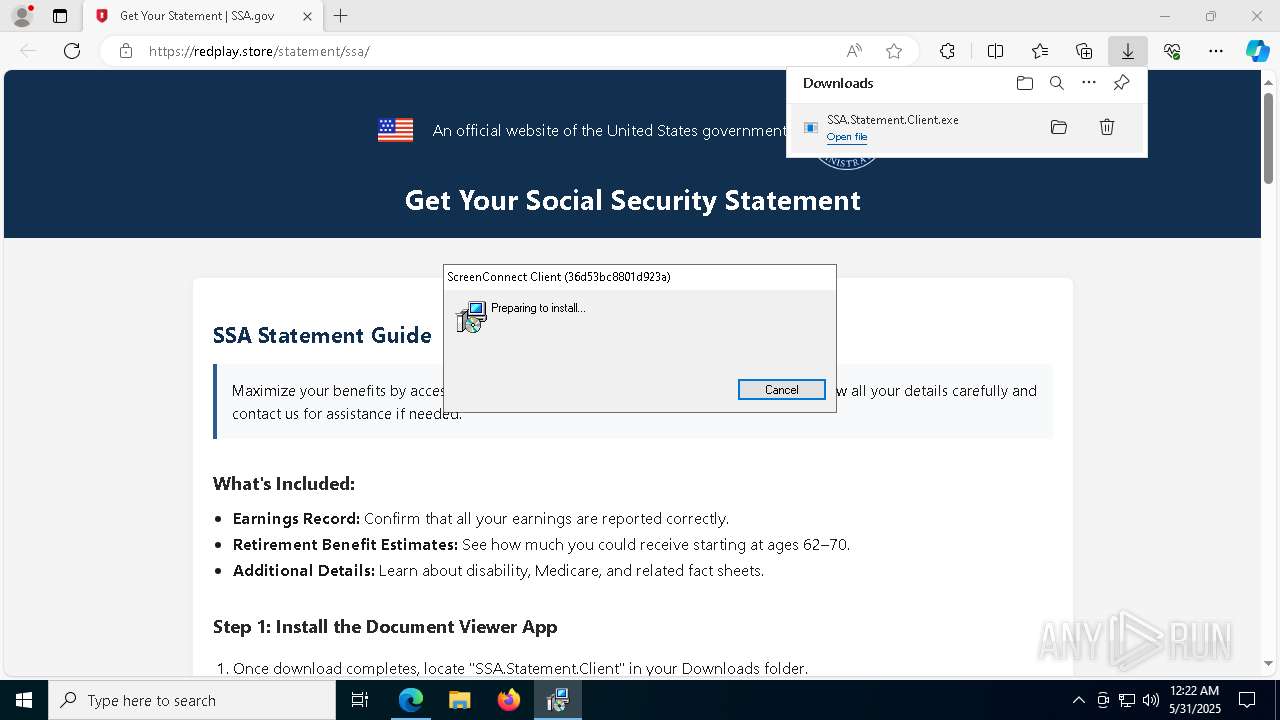
Task: Click the grayed back arrow button
Action: 28,51
